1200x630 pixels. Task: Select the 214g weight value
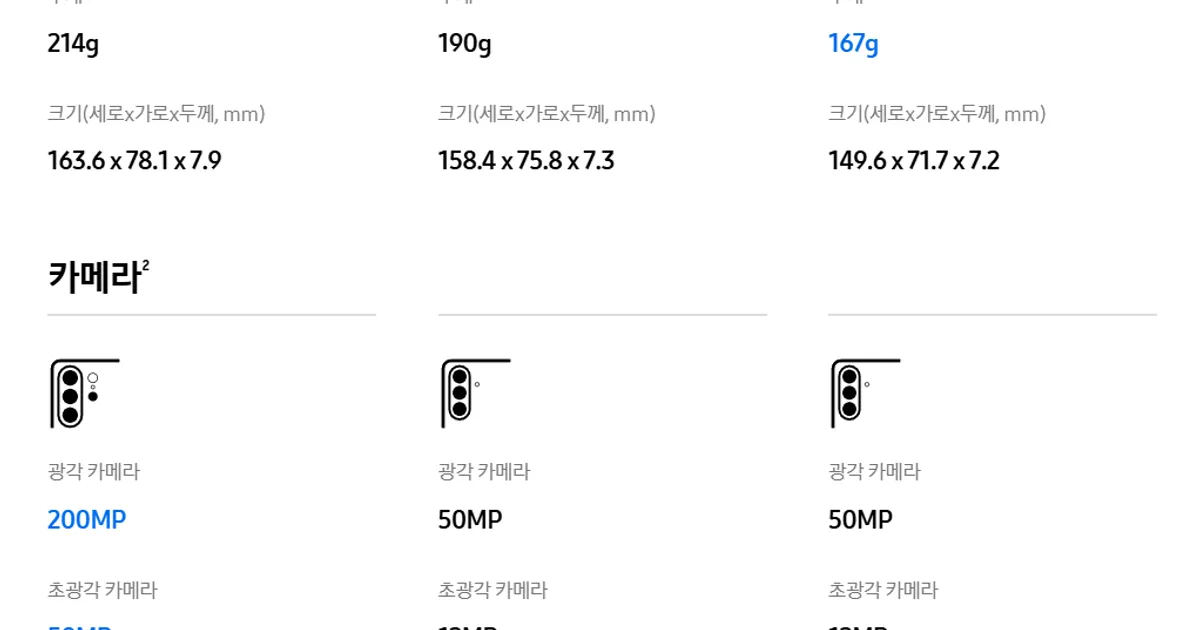(73, 44)
